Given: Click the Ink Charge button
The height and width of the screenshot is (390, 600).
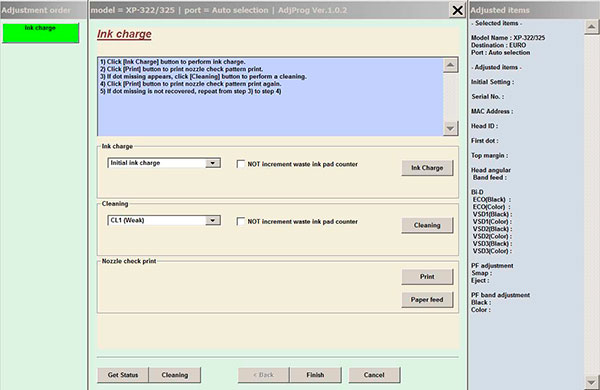Looking at the screenshot, I should (427, 168).
